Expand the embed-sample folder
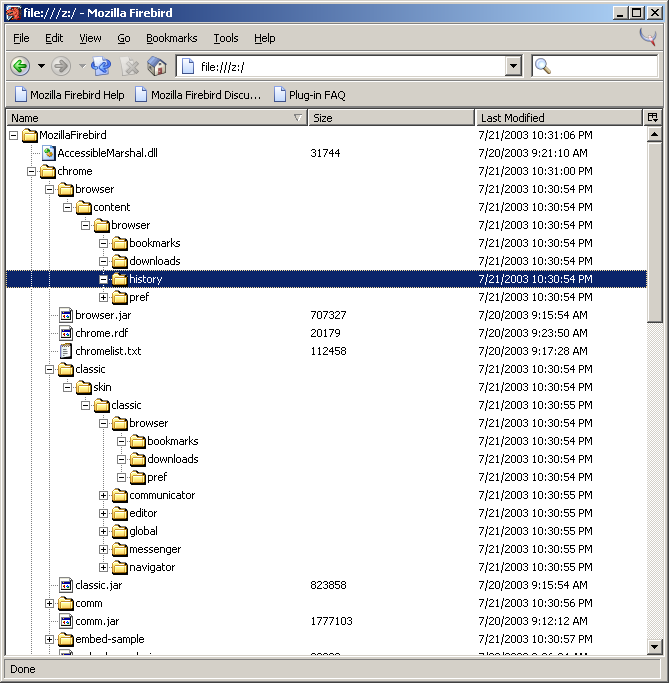Image resolution: width=669 pixels, height=683 pixels. pyautogui.click(x=50, y=639)
